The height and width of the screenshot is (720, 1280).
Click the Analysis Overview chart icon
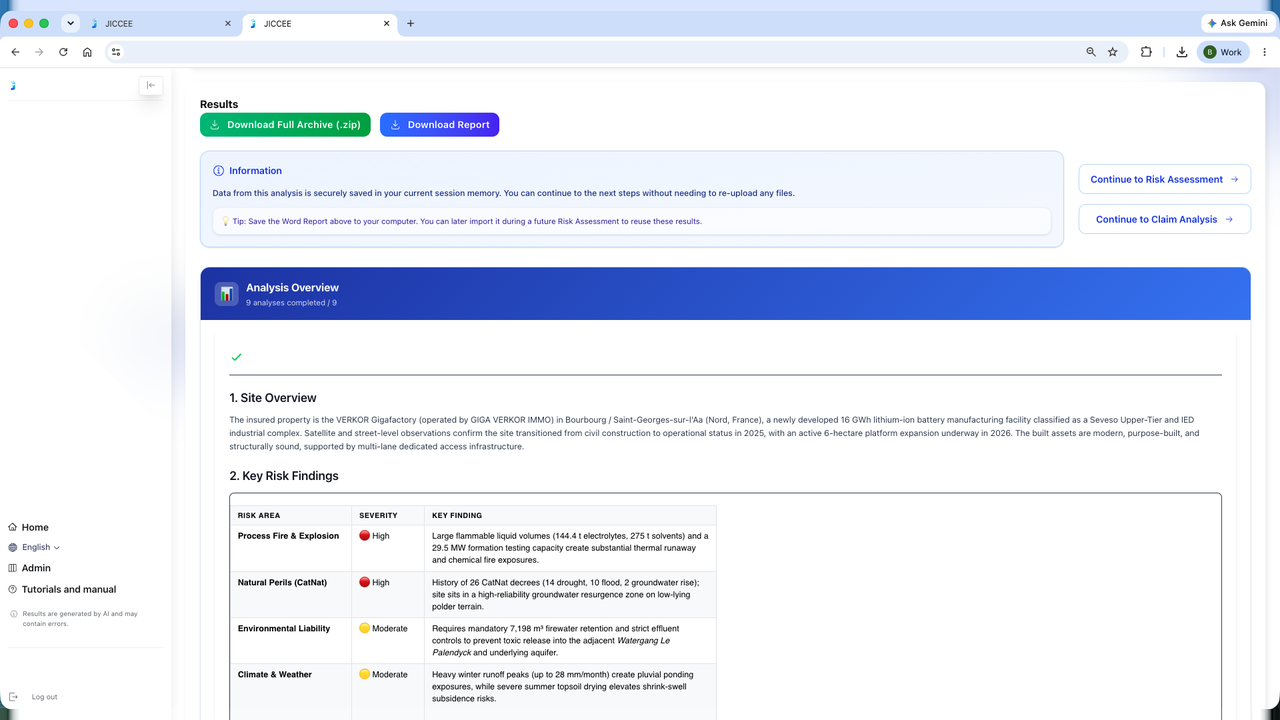coord(226,294)
